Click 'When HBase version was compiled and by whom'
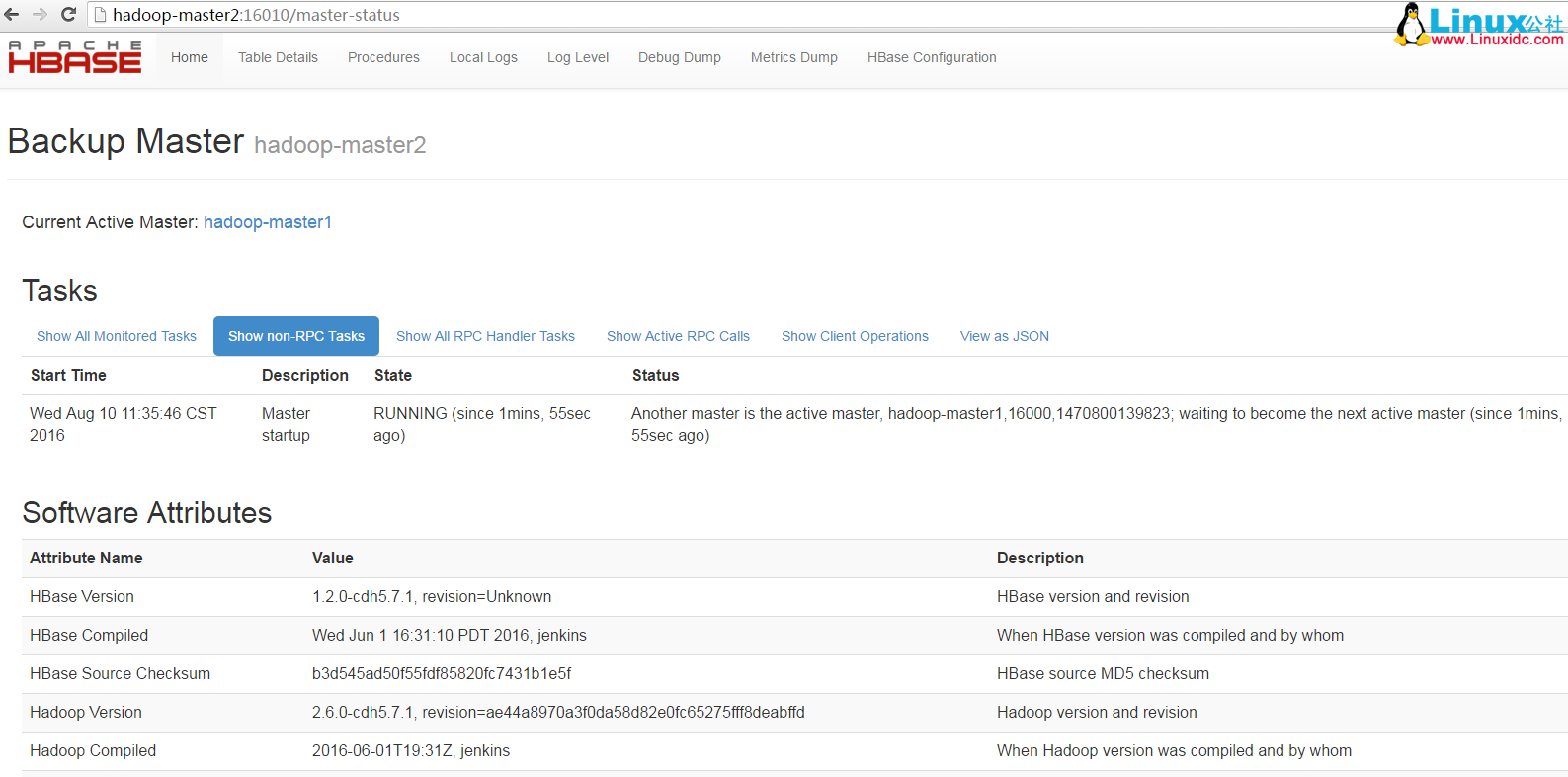 pyautogui.click(x=1170, y=635)
